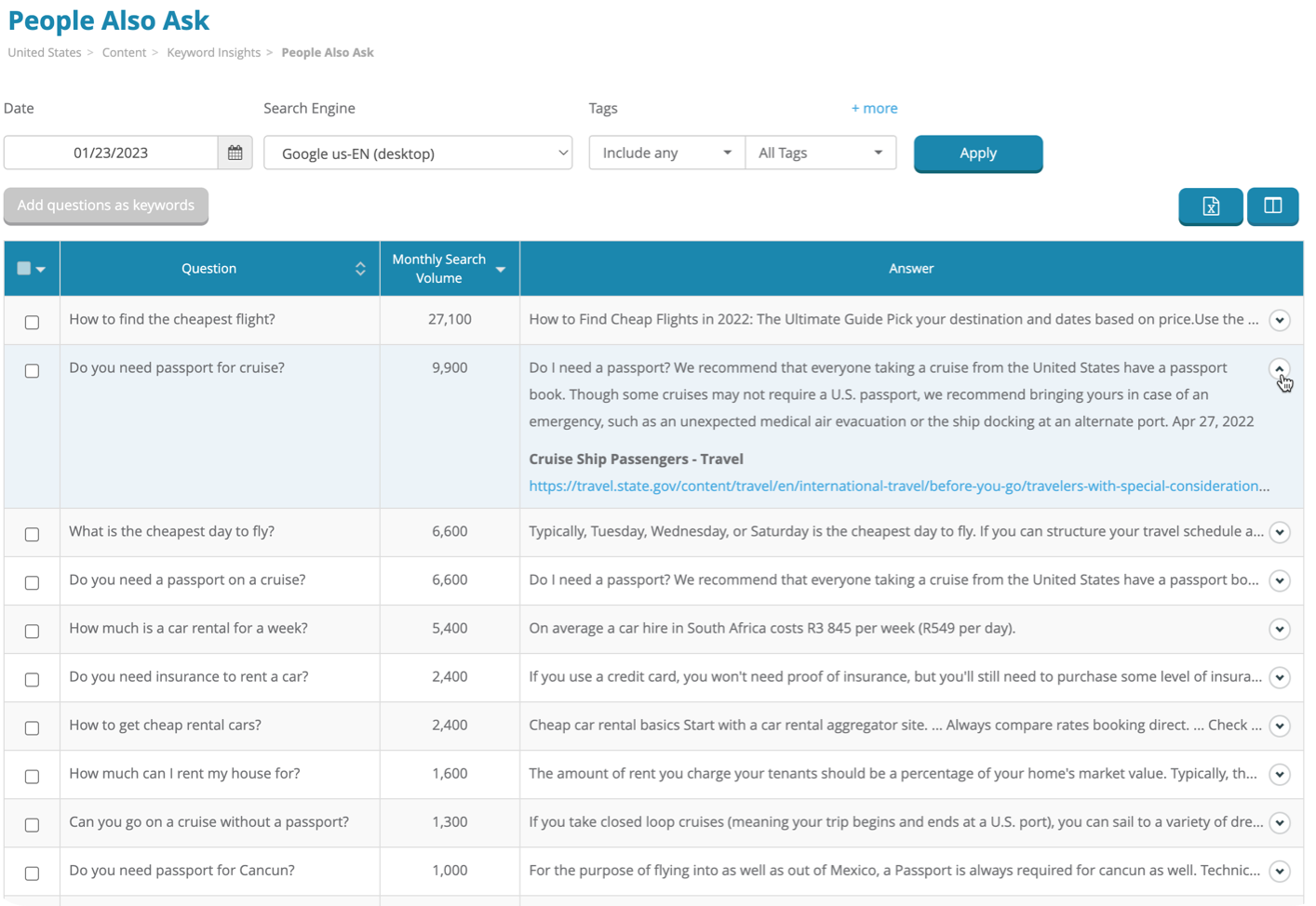Navigate to Content breadcrumb

[x=124, y=53]
